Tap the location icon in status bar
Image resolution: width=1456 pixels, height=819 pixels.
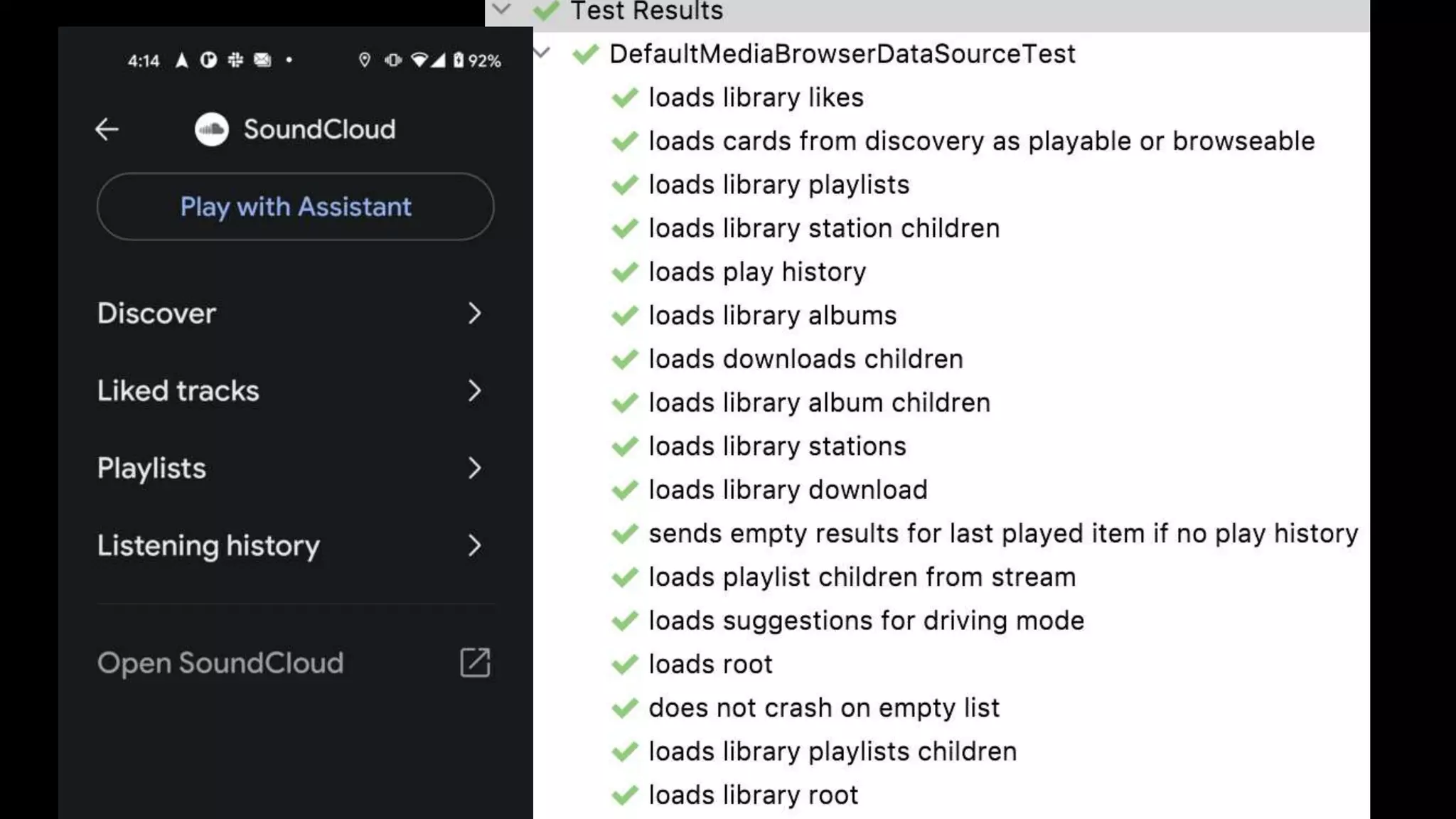coord(365,60)
